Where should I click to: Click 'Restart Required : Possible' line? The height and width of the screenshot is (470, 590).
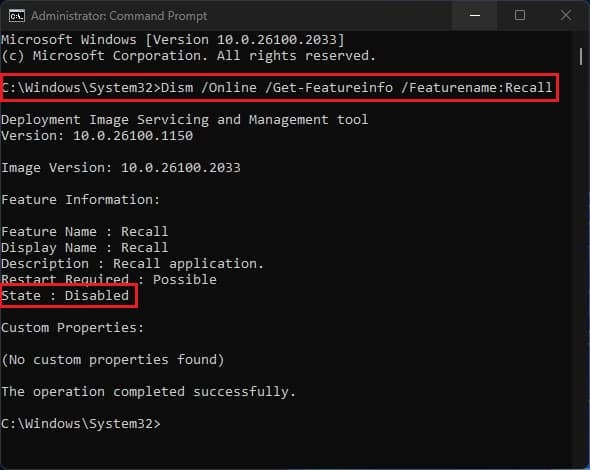(x=109, y=280)
